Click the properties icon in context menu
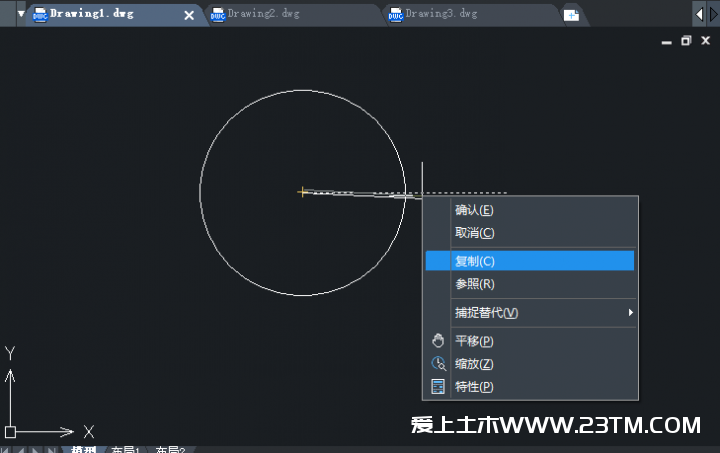 [x=437, y=387]
